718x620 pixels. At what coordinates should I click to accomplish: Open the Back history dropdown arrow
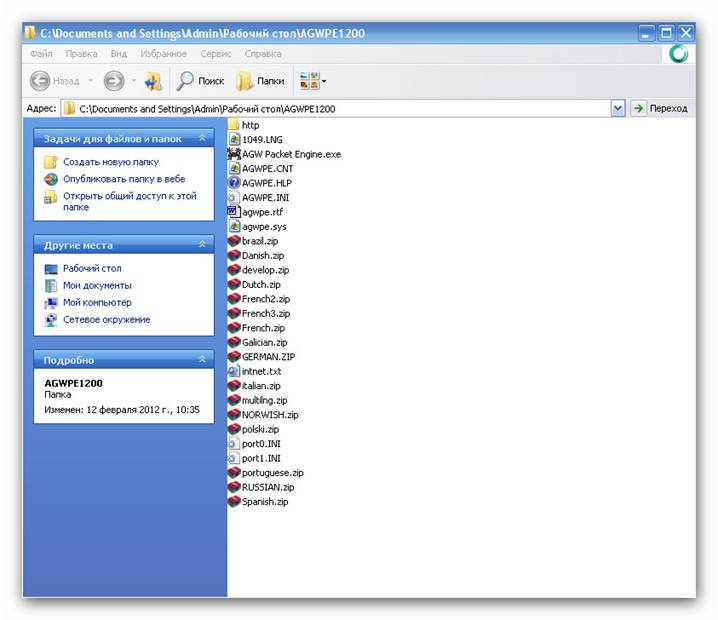[x=91, y=81]
